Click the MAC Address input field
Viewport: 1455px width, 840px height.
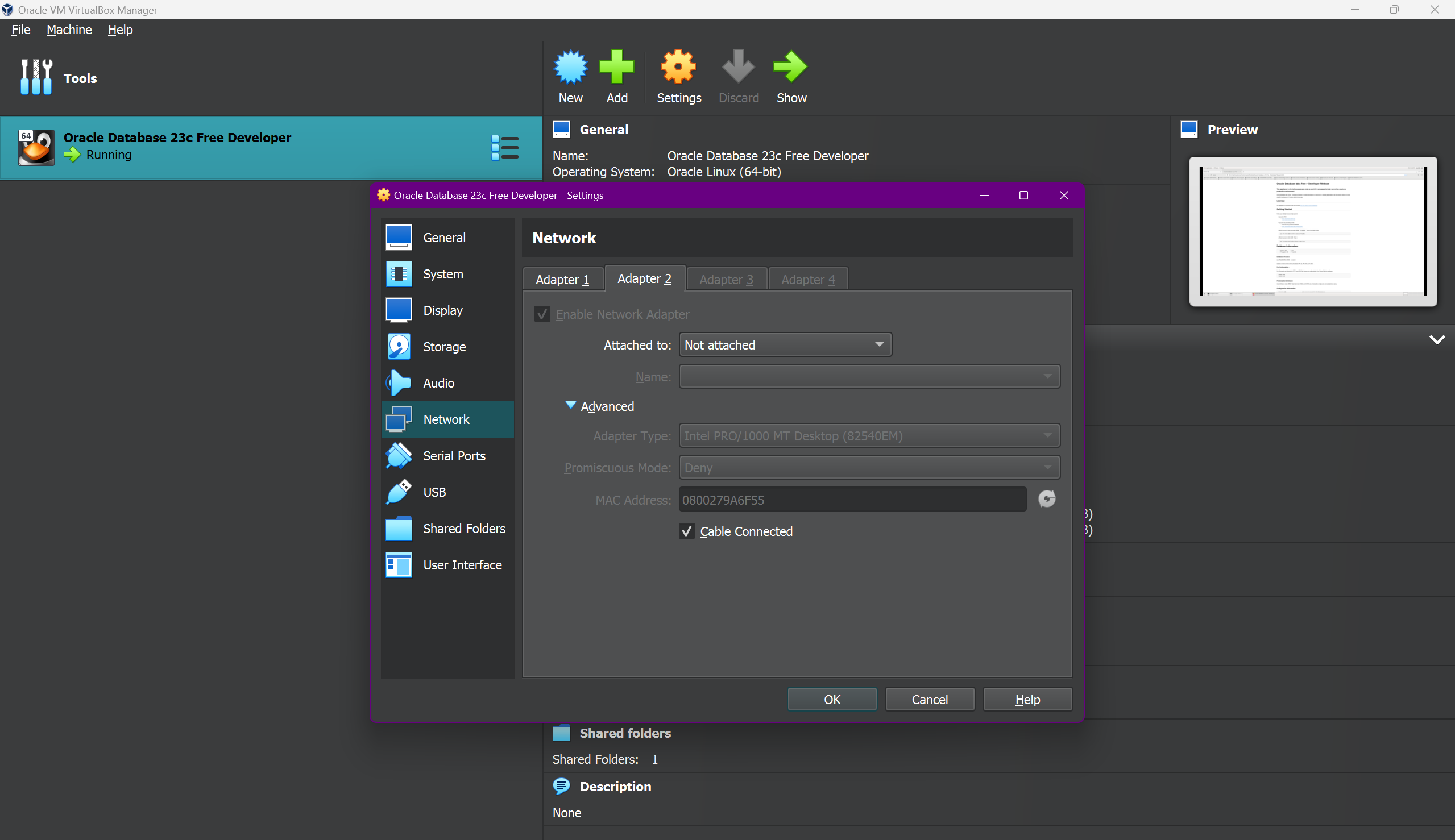pyautogui.click(x=852, y=500)
